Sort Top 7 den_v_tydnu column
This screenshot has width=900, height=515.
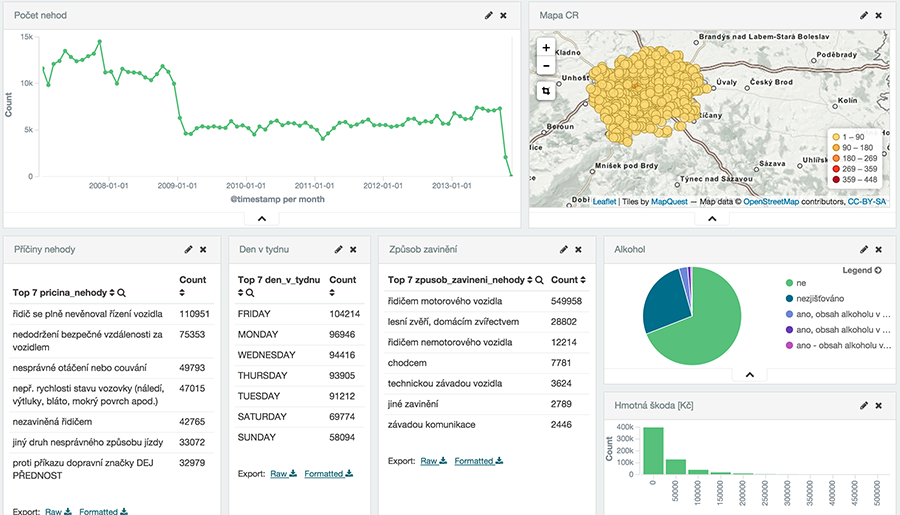click(240, 293)
